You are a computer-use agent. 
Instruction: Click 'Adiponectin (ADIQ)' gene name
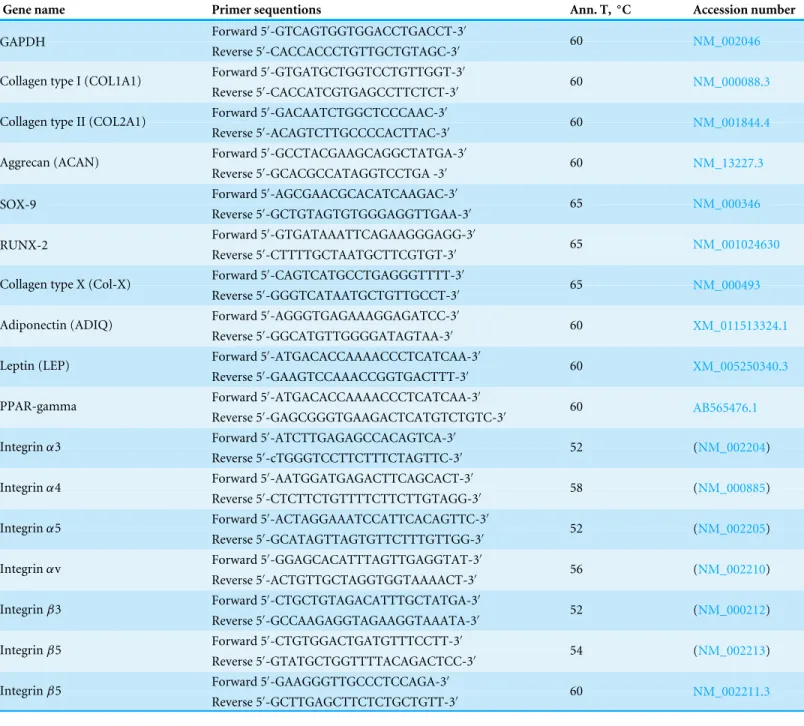pos(56,325)
